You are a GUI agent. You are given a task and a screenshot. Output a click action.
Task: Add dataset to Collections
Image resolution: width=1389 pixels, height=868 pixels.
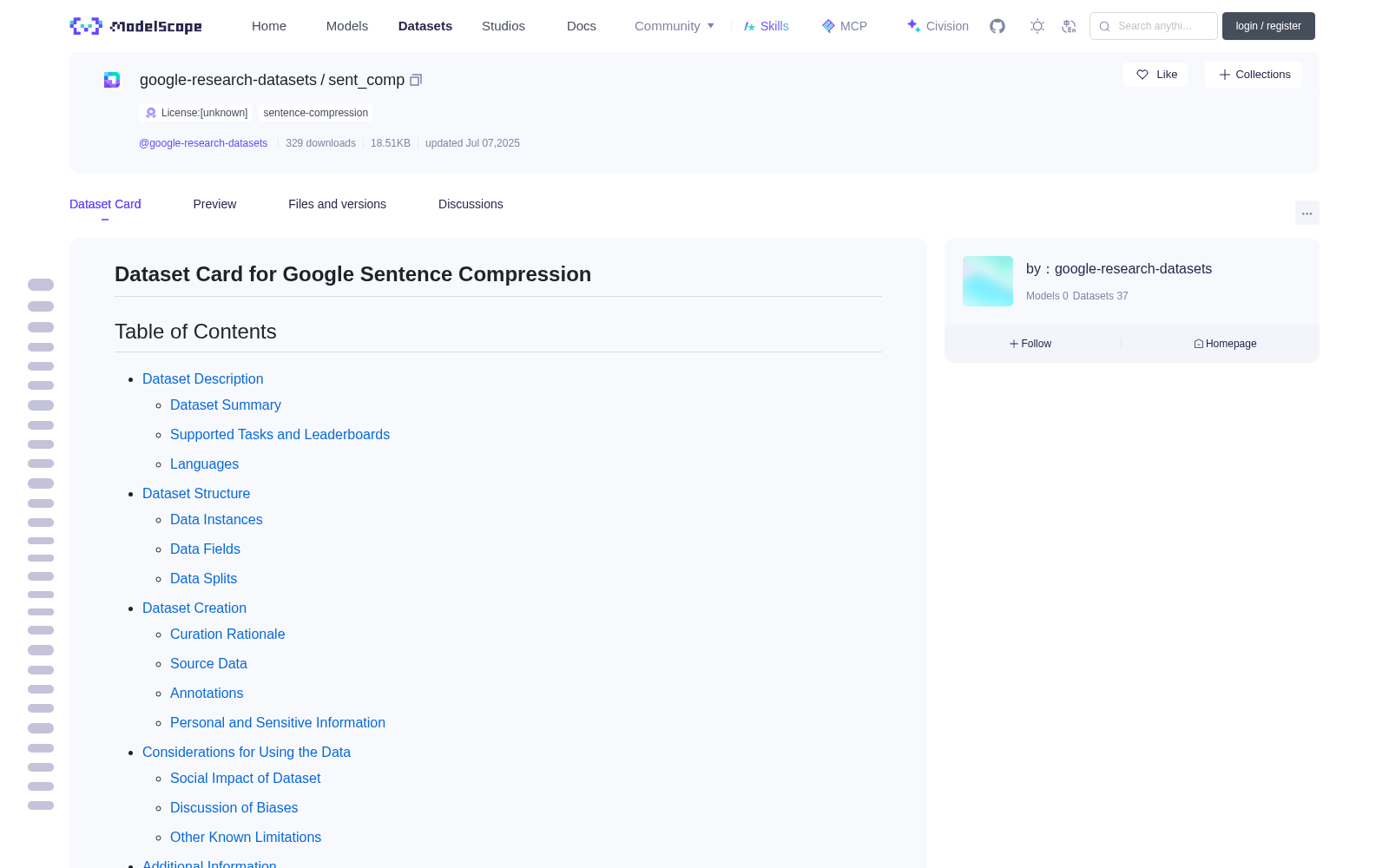tap(1254, 75)
